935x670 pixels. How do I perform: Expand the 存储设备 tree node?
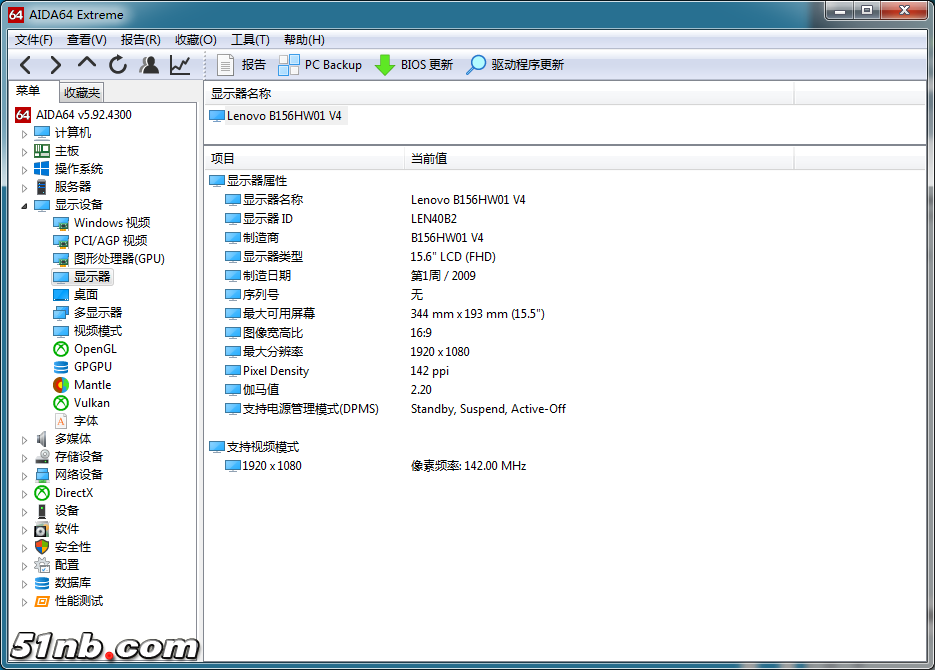point(25,457)
